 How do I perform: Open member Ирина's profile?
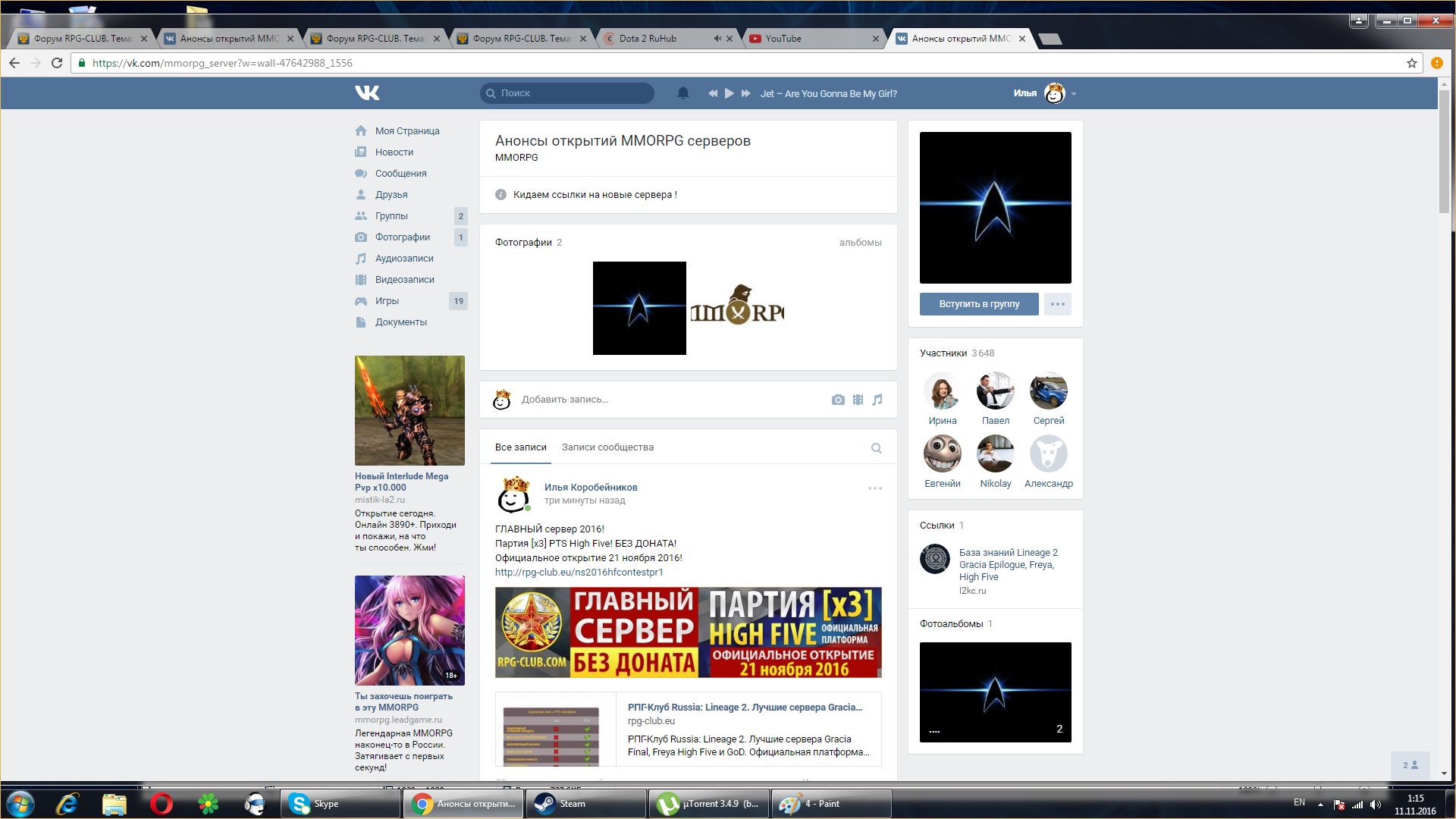(942, 399)
